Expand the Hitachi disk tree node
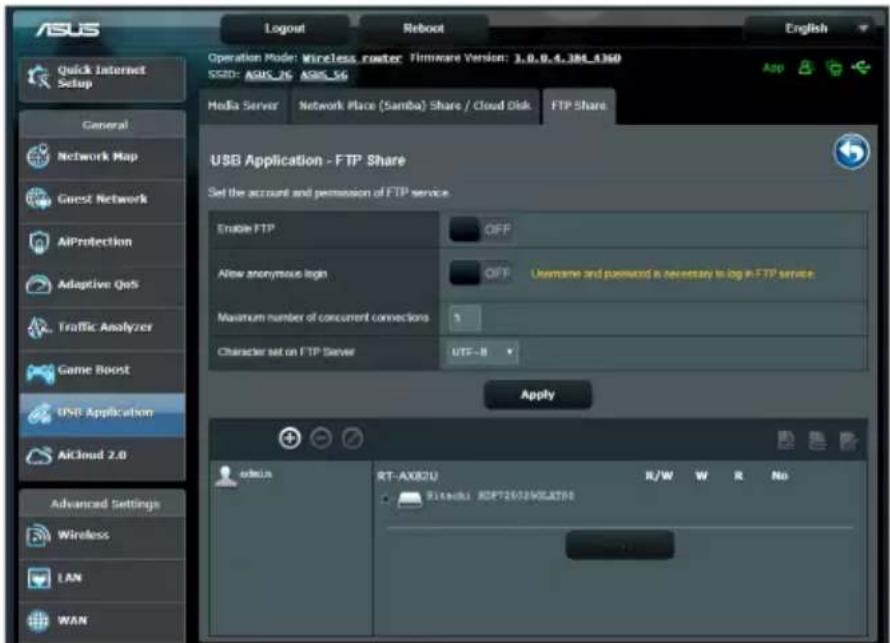 [386, 498]
